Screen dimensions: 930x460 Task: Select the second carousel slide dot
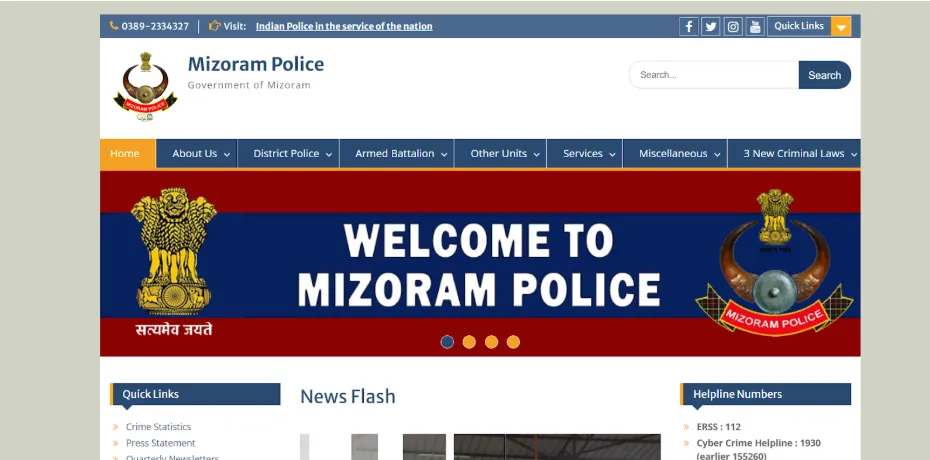[x=469, y=342]
